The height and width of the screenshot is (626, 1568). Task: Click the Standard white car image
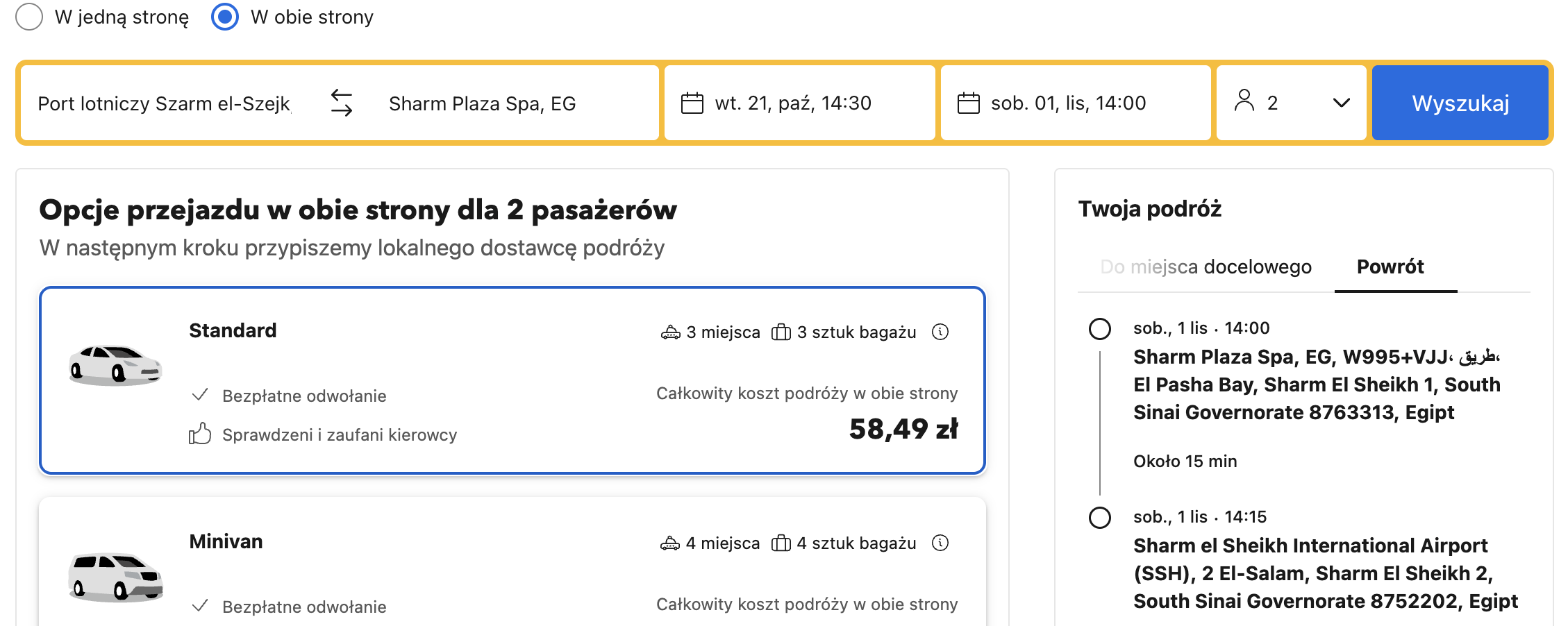tap(115, 365)
